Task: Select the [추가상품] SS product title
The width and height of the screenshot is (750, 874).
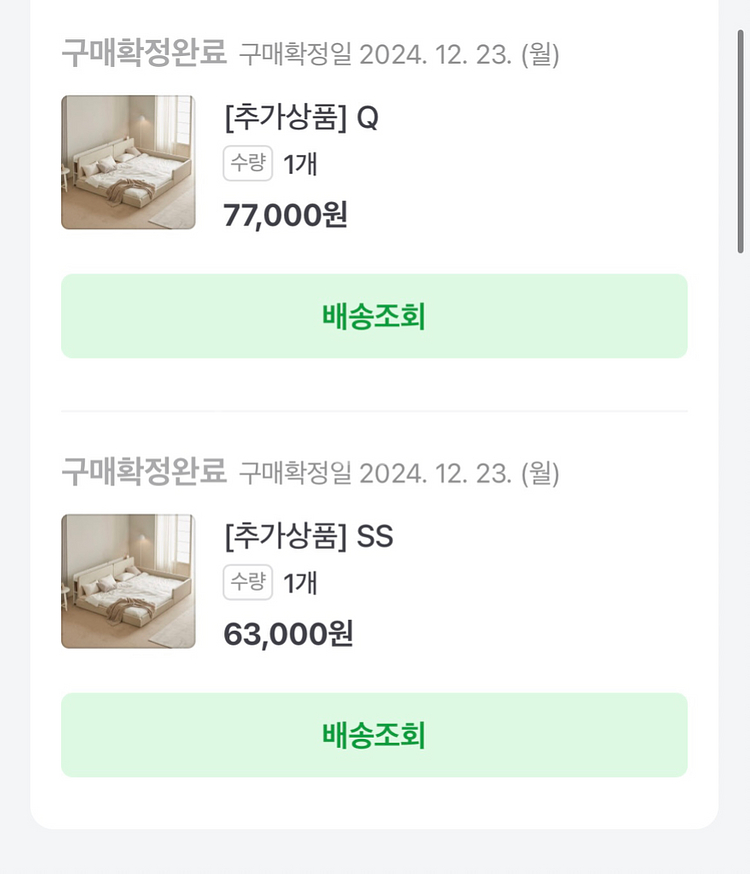Action: [309, 536]
